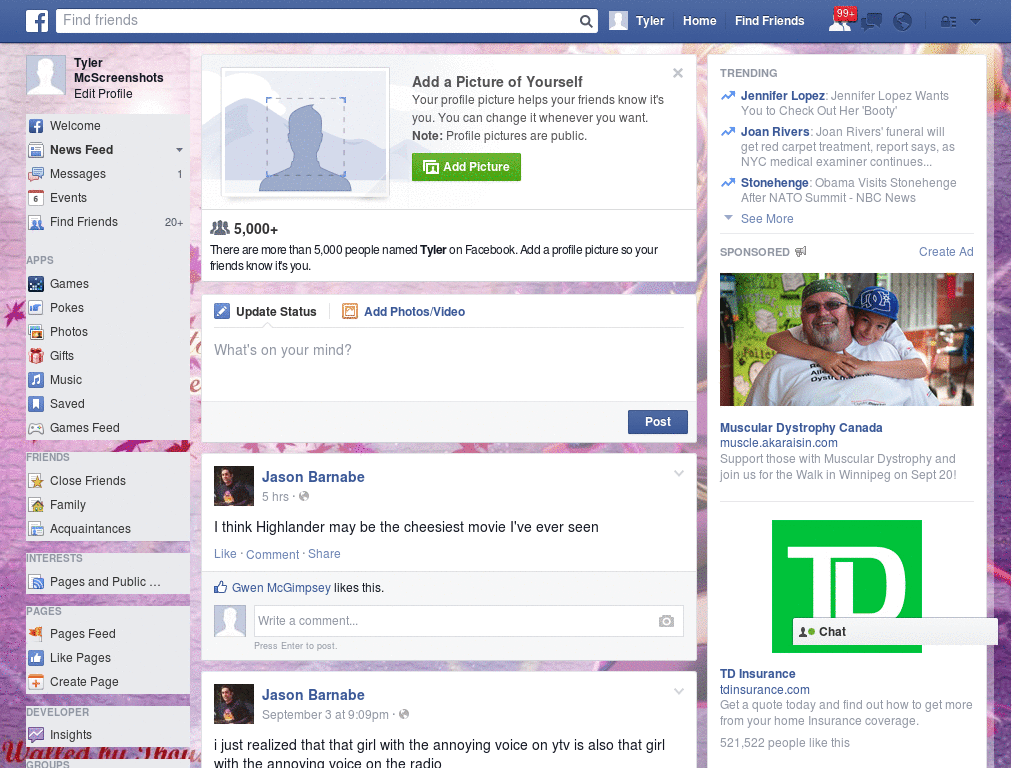
Task: Open the messages chat bubbles icon
Action: tap(871, 22)
